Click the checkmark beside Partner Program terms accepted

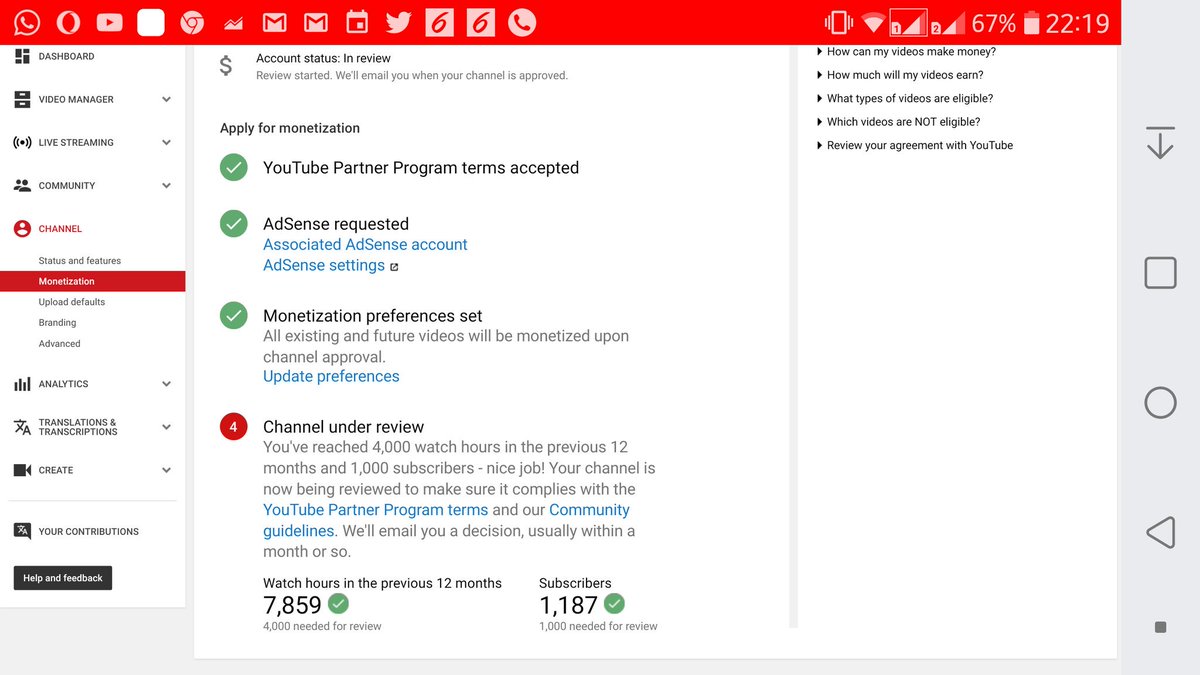click(x=234, y=168)
